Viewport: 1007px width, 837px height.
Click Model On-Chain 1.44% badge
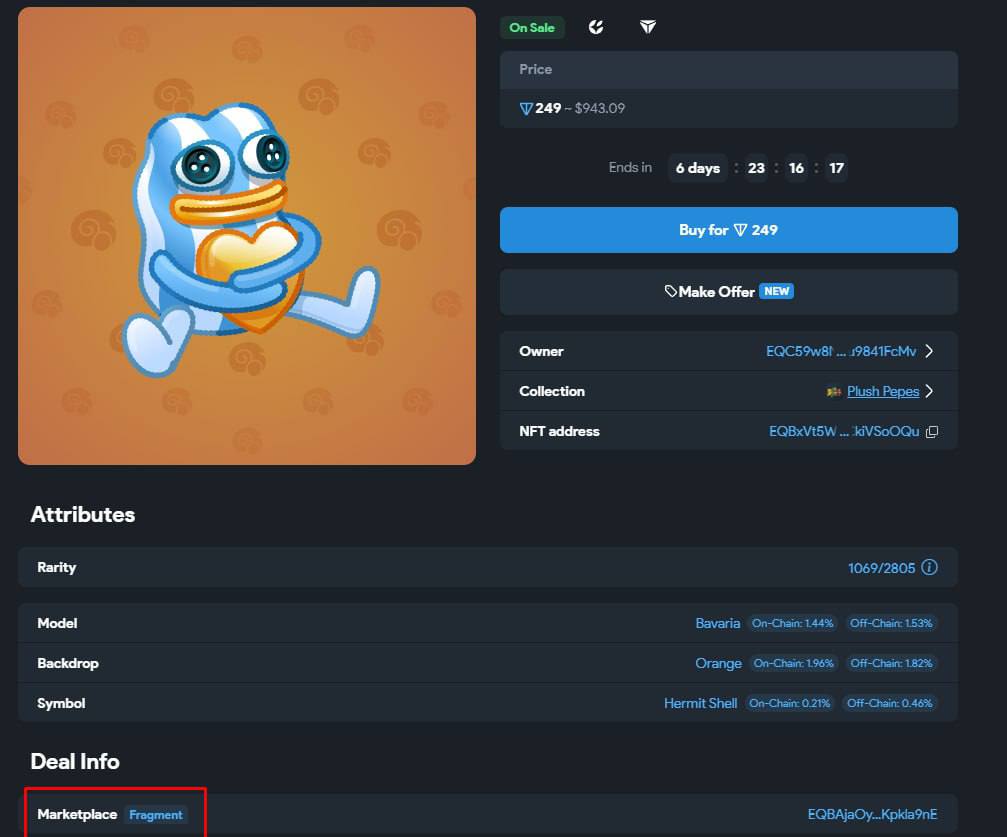792,623
